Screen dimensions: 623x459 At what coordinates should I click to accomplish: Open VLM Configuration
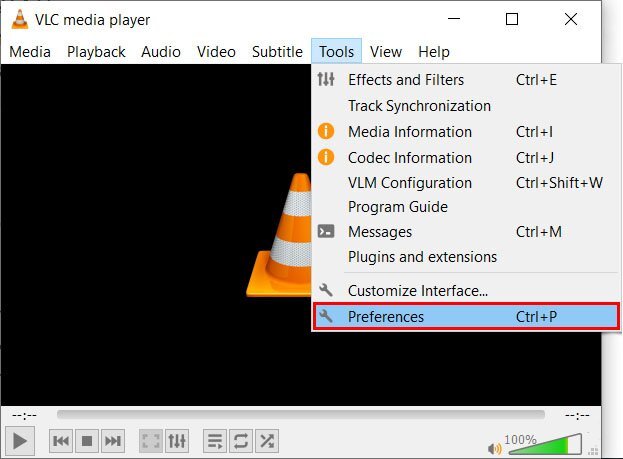(x=466, y=183)
